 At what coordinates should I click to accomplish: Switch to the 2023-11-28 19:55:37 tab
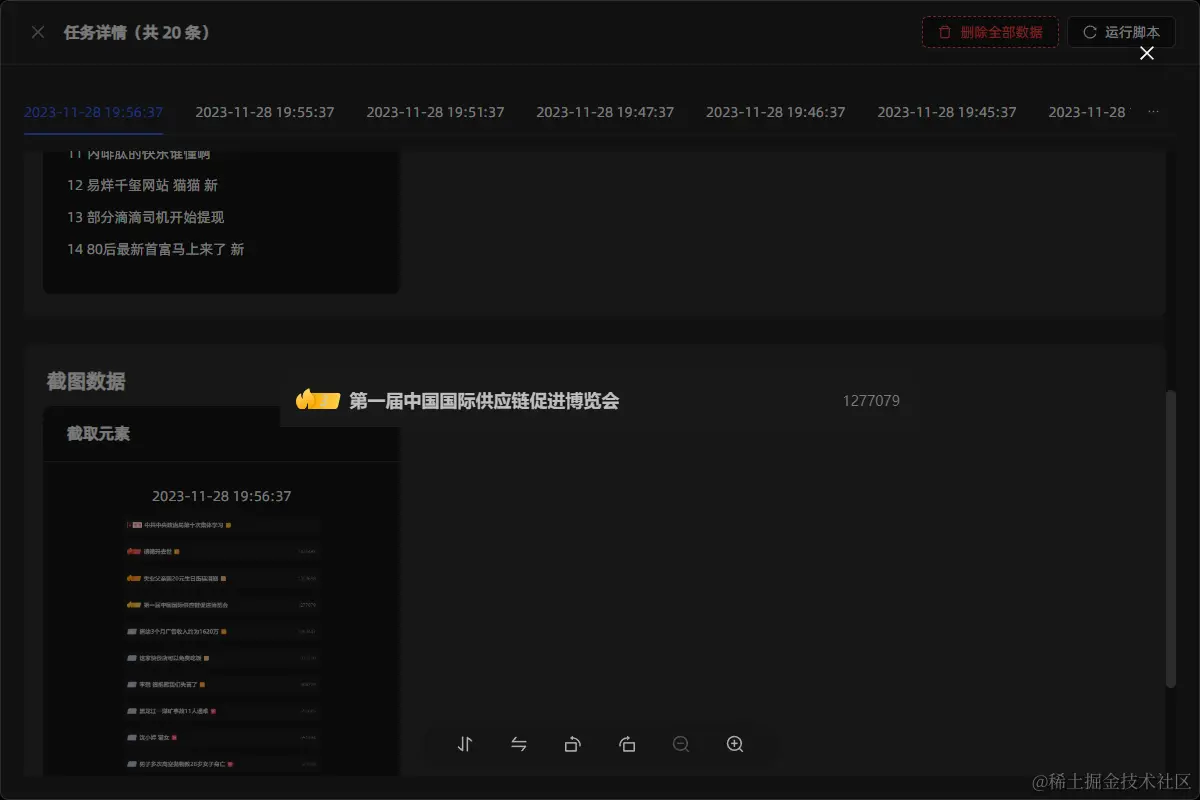coord(265,112)
